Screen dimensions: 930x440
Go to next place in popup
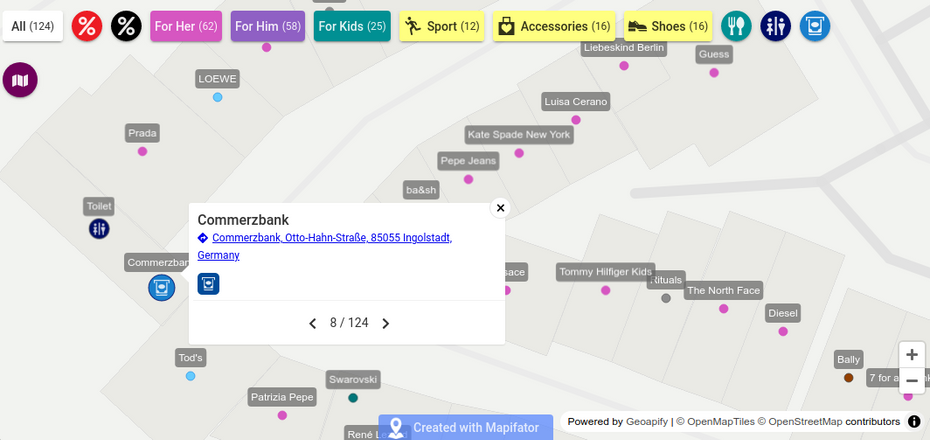(x=386, y=323)
